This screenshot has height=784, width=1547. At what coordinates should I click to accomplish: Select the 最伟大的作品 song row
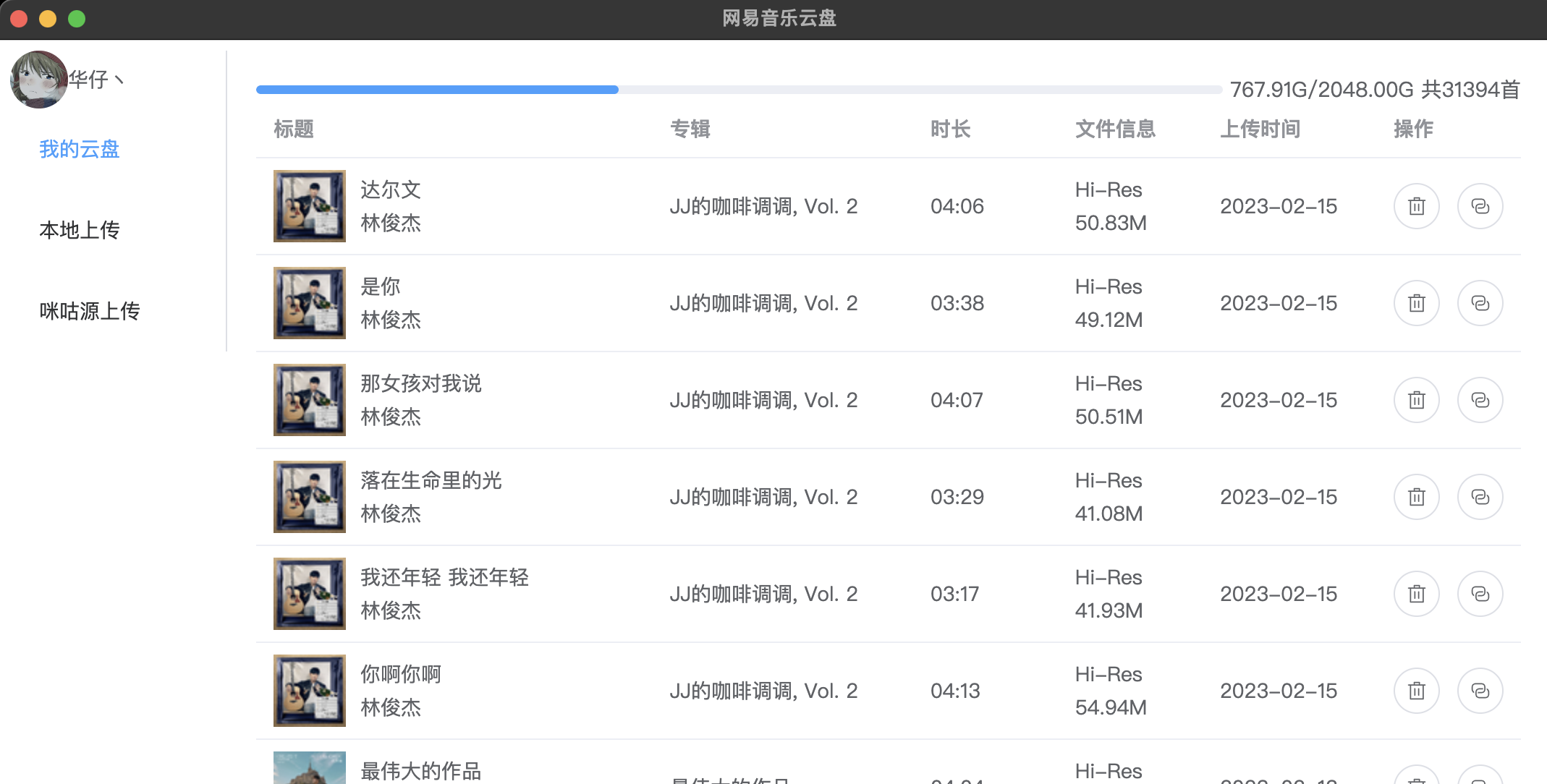pos(420,771)
